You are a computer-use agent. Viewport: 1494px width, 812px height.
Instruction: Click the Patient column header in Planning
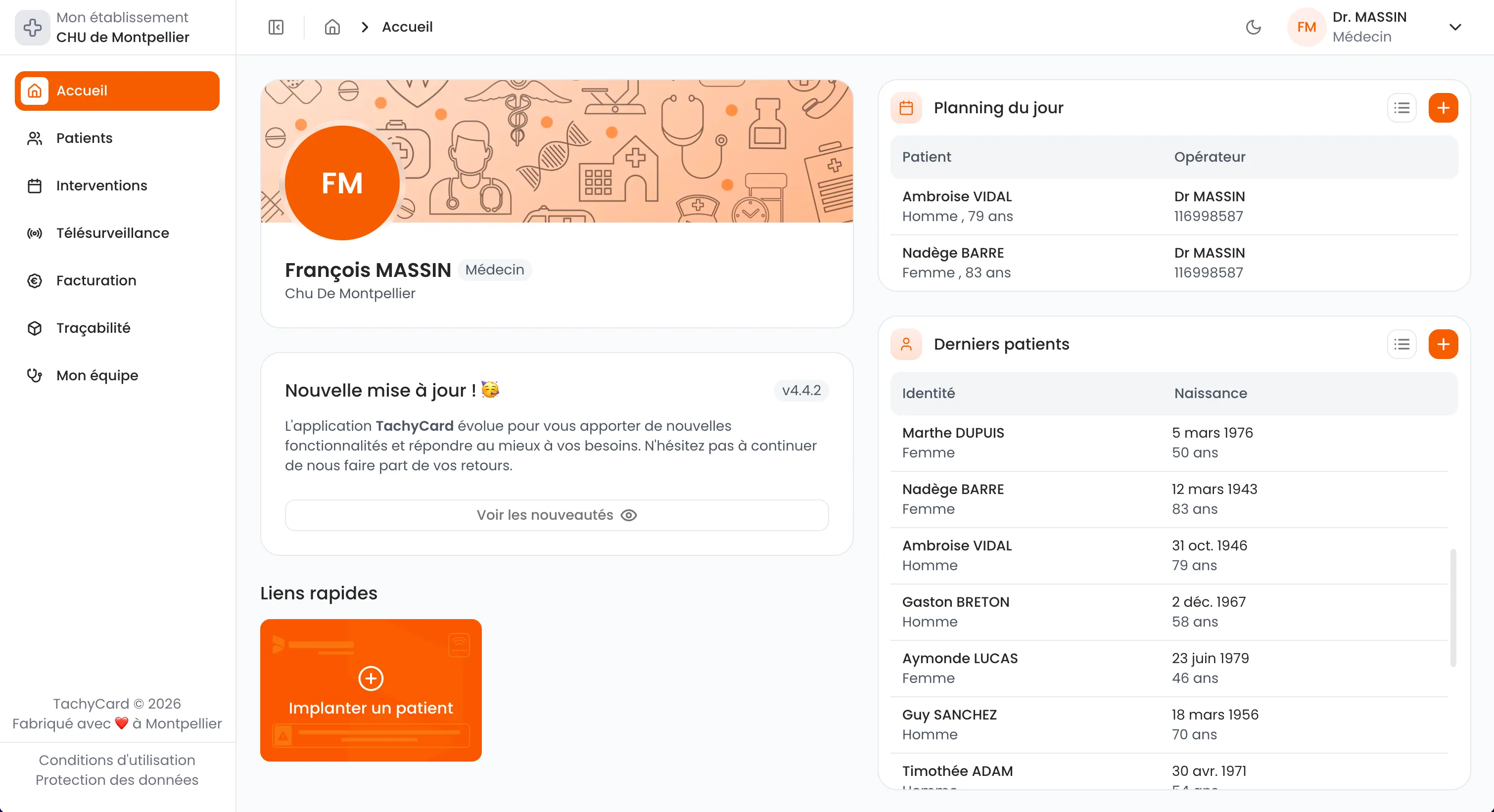click(x=926, y=157)
